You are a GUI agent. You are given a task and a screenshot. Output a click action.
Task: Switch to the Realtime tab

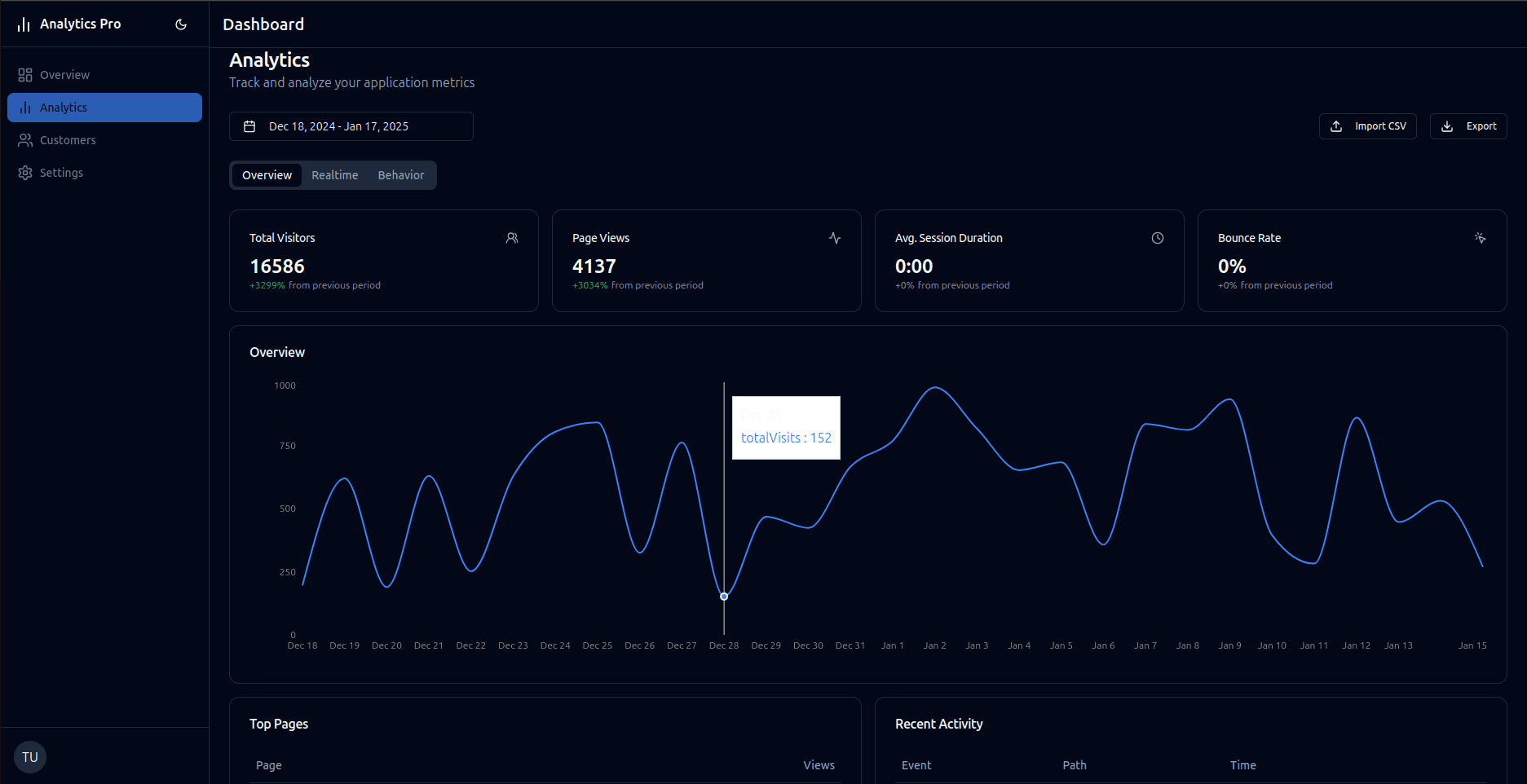[334, 174]
